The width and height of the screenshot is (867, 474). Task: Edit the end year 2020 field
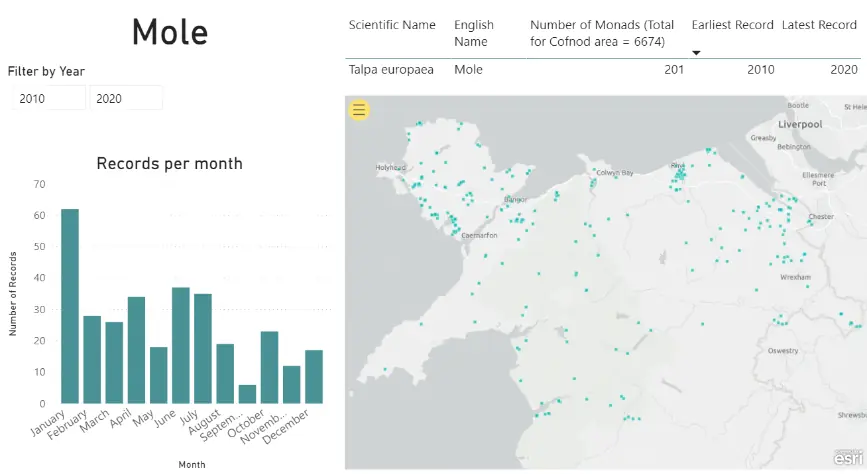[125, 98]
